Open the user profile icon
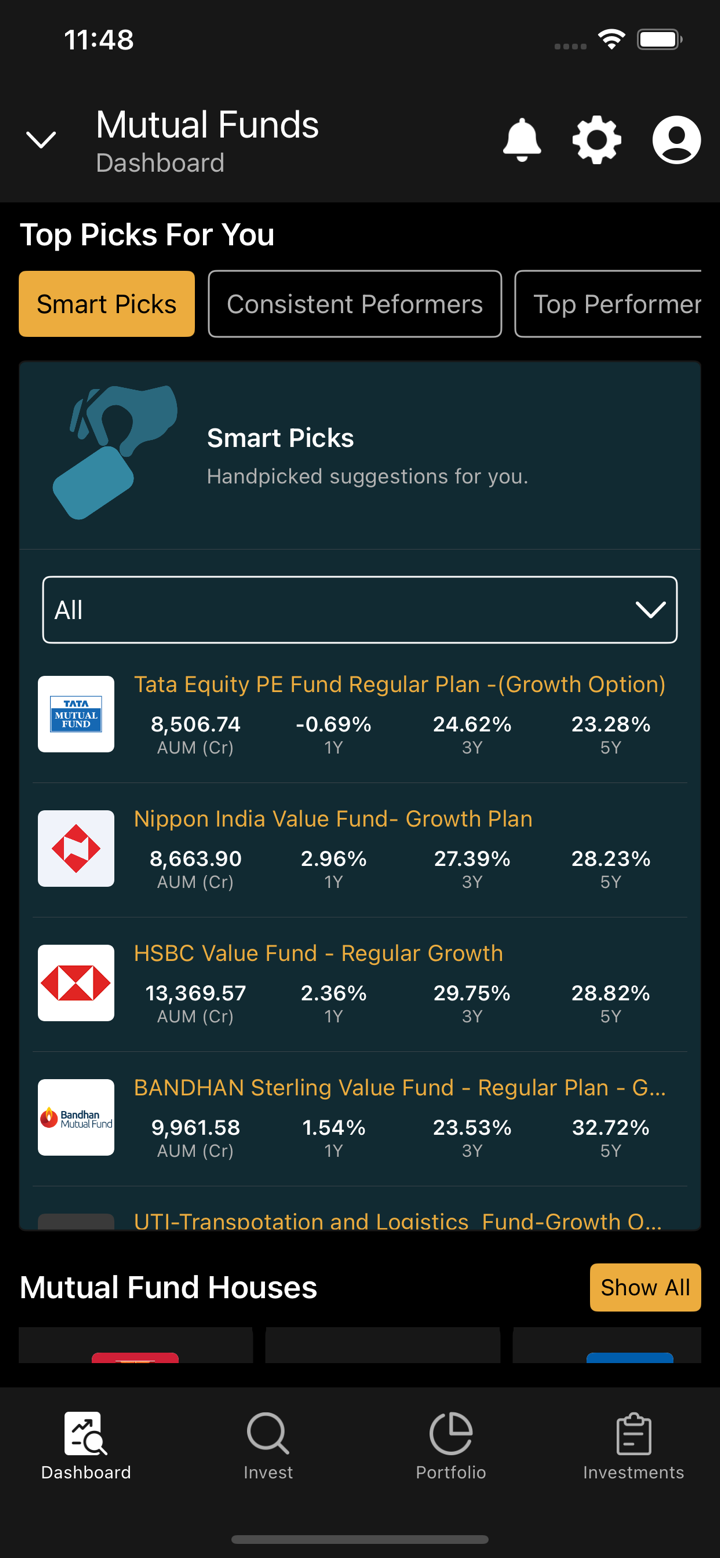 tap(677, 140)
